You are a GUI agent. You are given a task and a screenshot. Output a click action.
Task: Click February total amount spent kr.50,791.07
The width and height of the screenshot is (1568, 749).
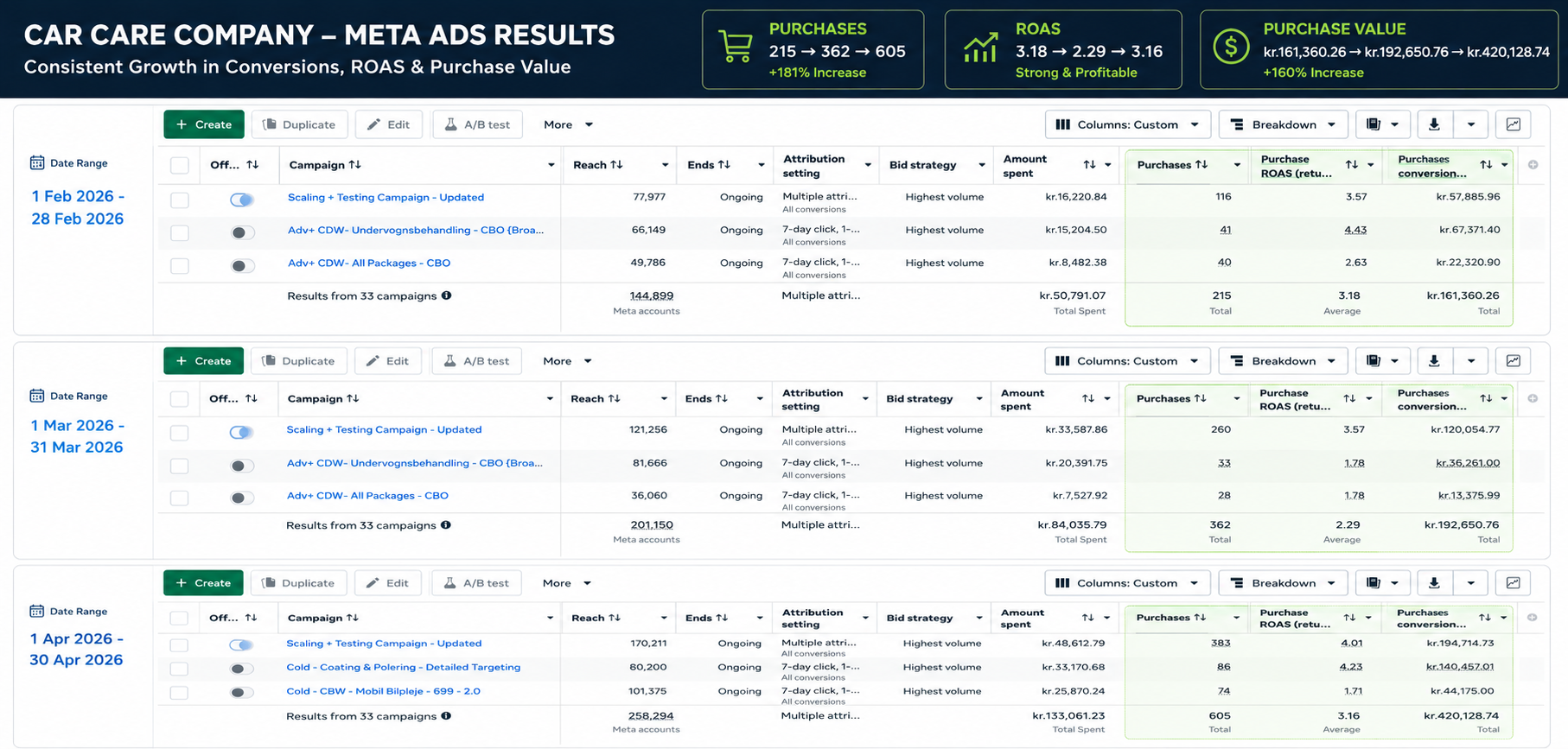1072,295
